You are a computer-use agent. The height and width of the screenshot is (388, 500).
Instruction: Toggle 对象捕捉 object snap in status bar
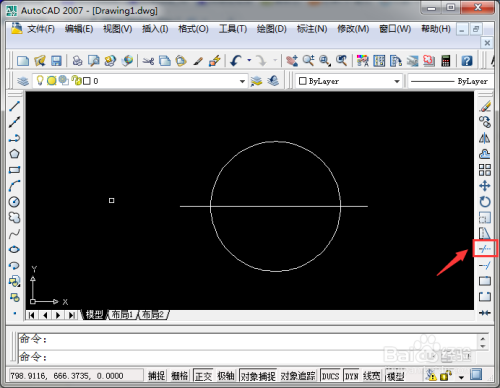coord(258,376)
